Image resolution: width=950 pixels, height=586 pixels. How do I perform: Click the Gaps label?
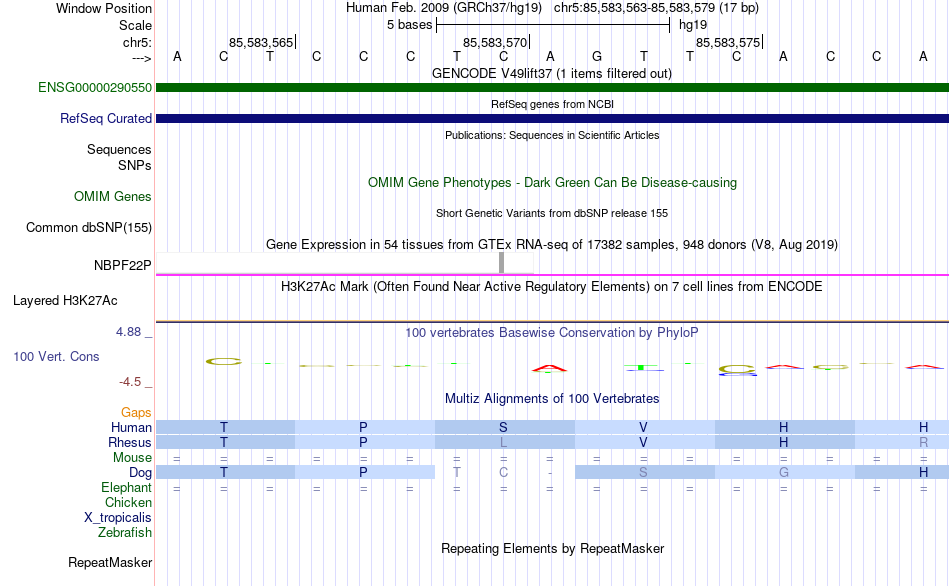coord(136,412)
